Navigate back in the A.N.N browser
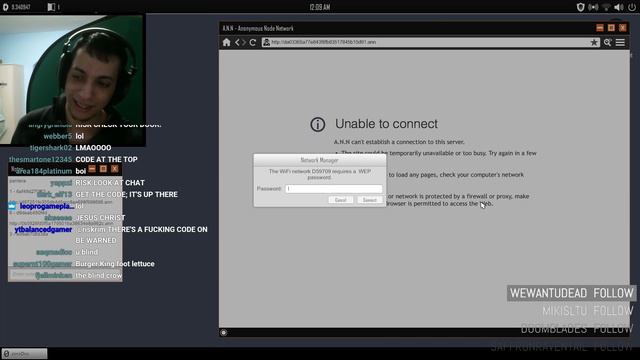This screenshot has height=360, width=640. (x=237, y=42)
